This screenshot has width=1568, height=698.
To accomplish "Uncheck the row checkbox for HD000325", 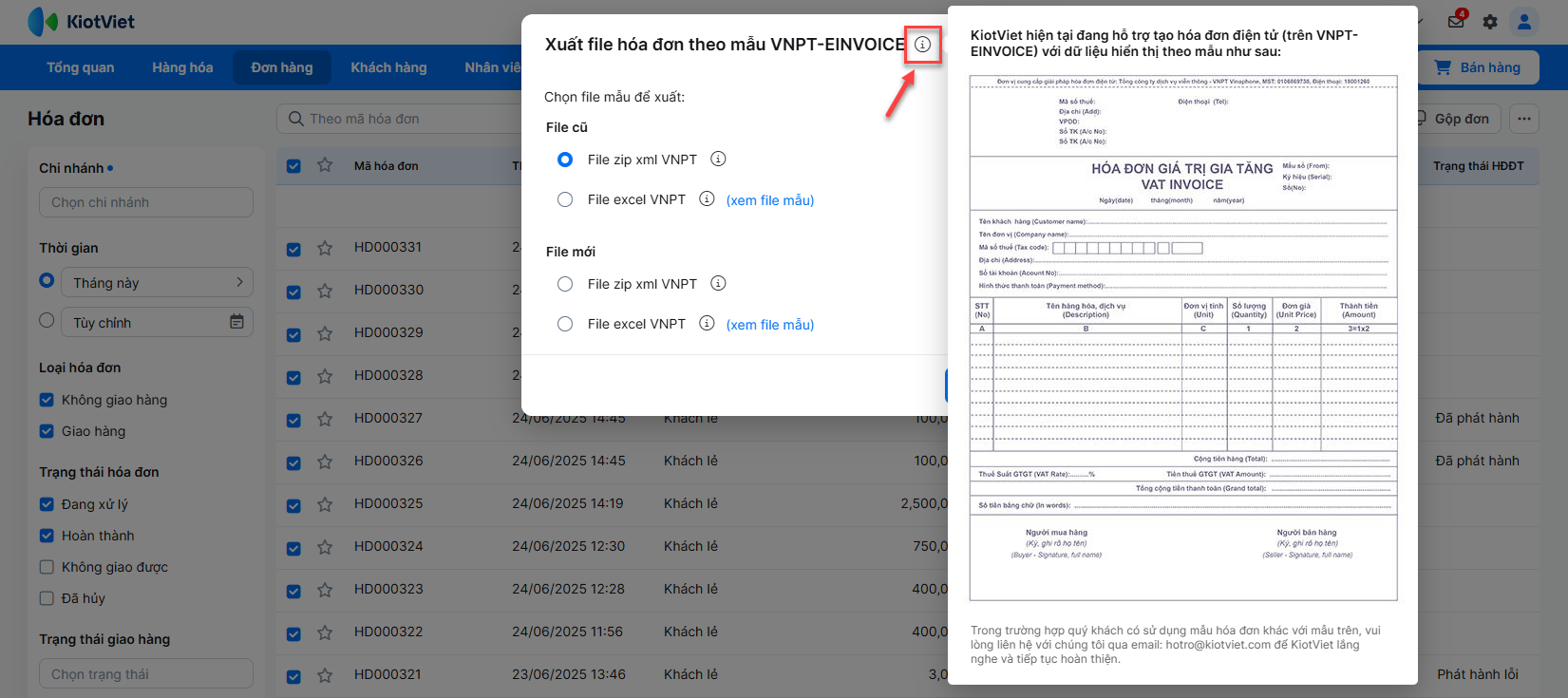I will point(293,505).
